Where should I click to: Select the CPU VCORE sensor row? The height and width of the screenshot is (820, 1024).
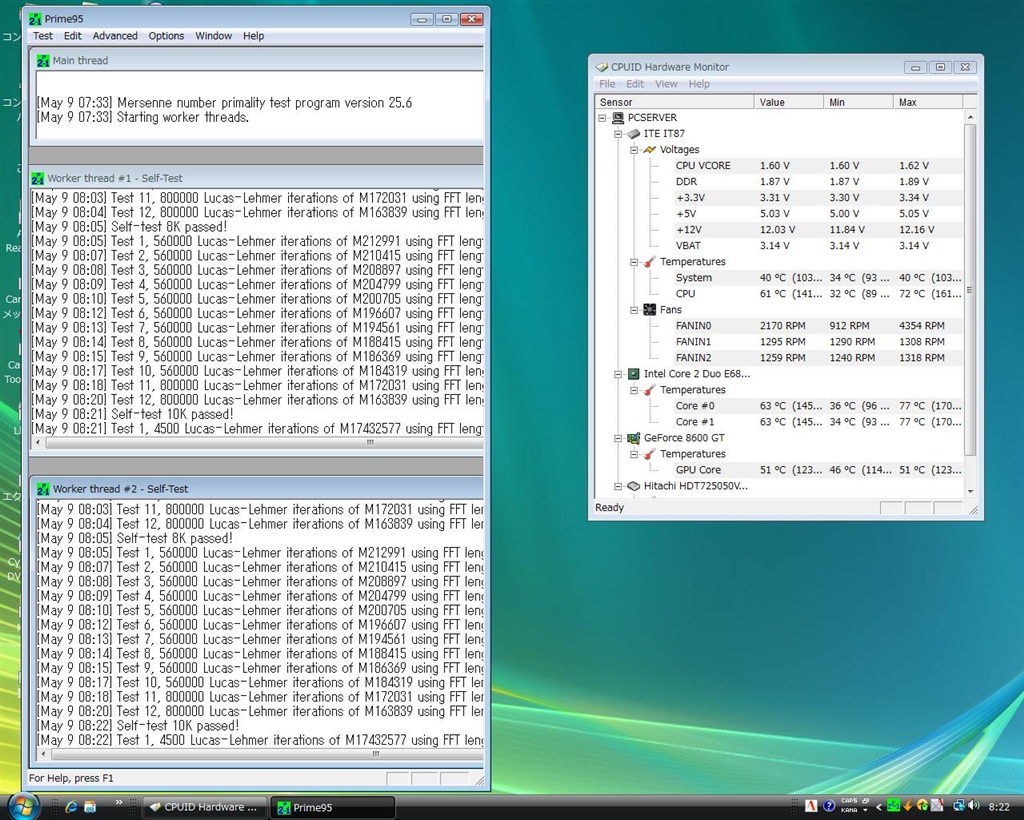(818, 166)
